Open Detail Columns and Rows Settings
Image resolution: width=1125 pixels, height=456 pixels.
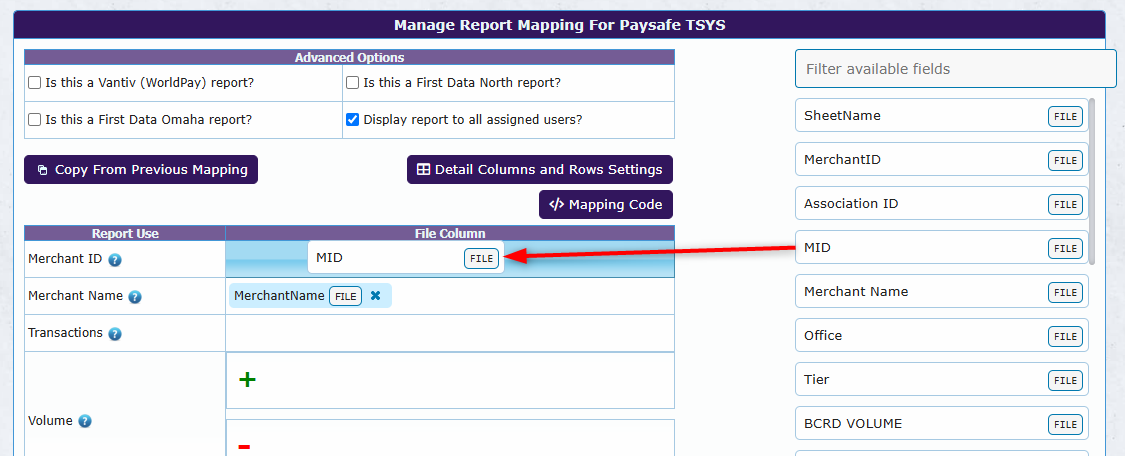click(x=540, y=170)
